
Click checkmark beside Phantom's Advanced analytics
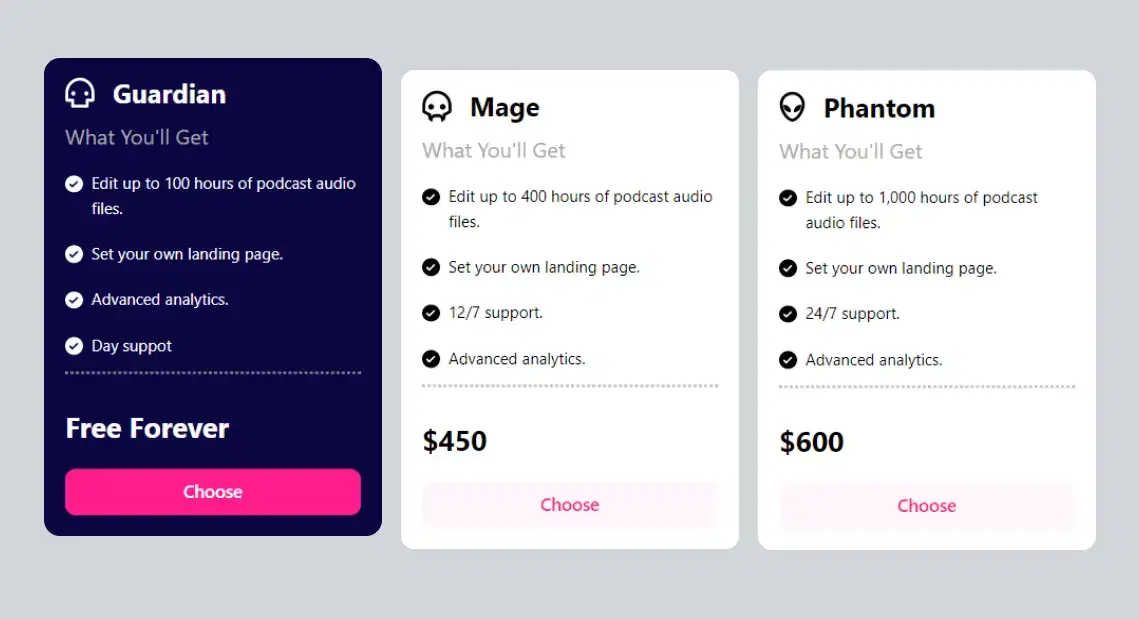(x=788, y=360)
